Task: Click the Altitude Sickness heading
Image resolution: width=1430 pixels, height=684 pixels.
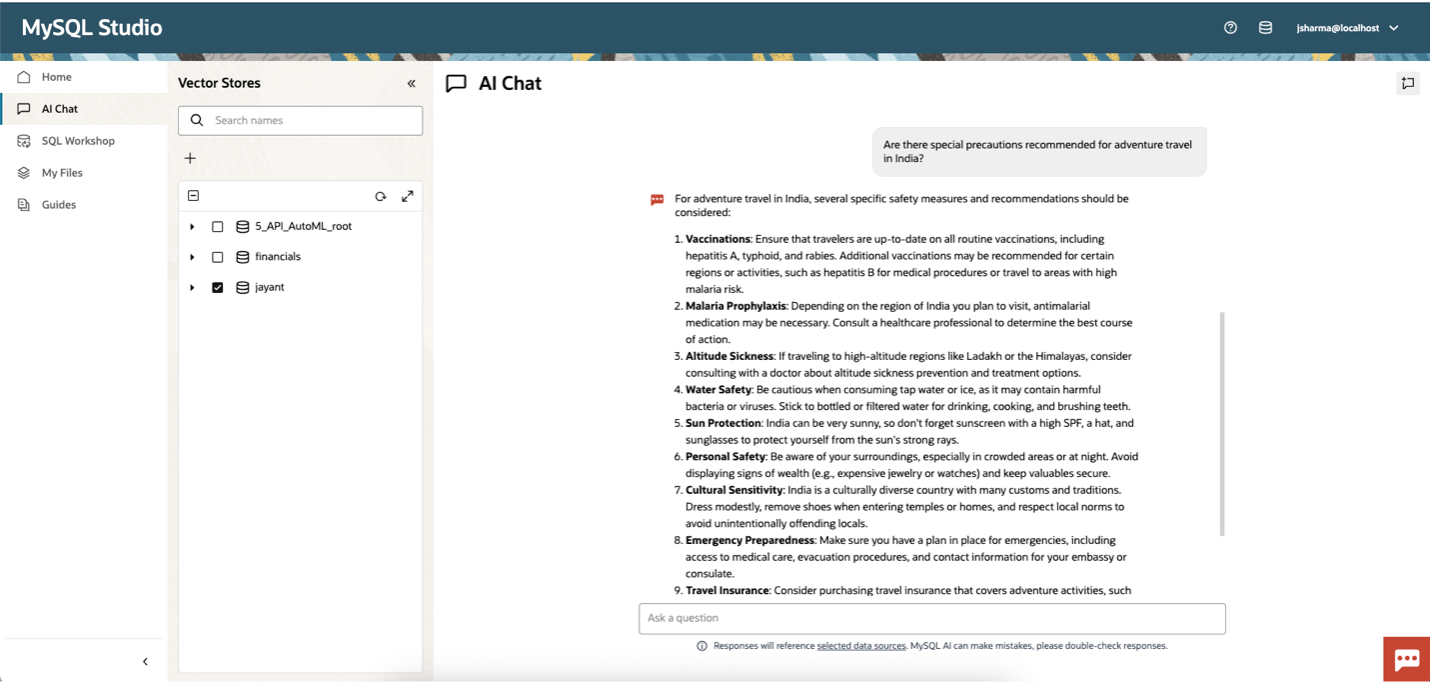Action: point(730,356)
